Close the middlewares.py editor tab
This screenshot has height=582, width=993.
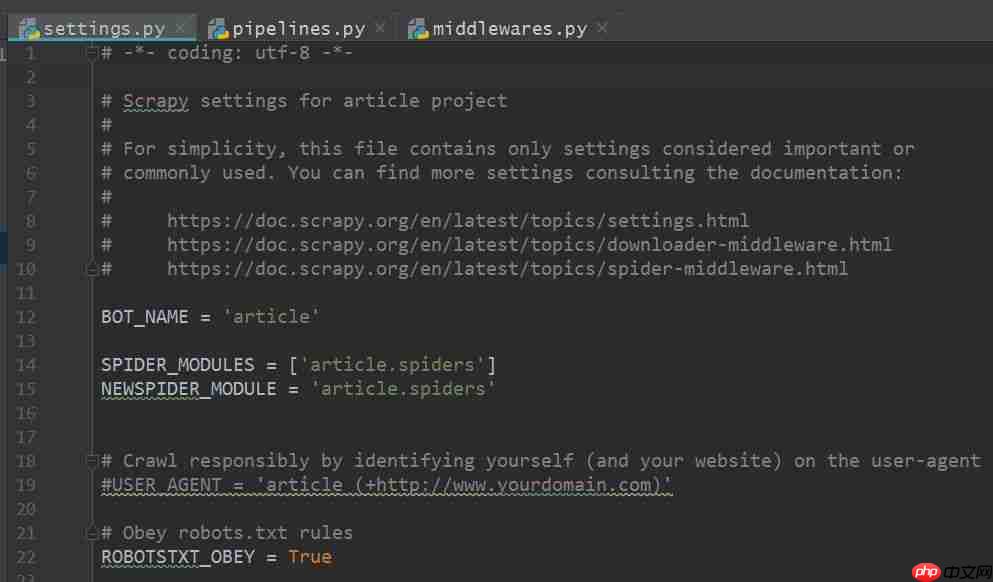click(602, 28)
